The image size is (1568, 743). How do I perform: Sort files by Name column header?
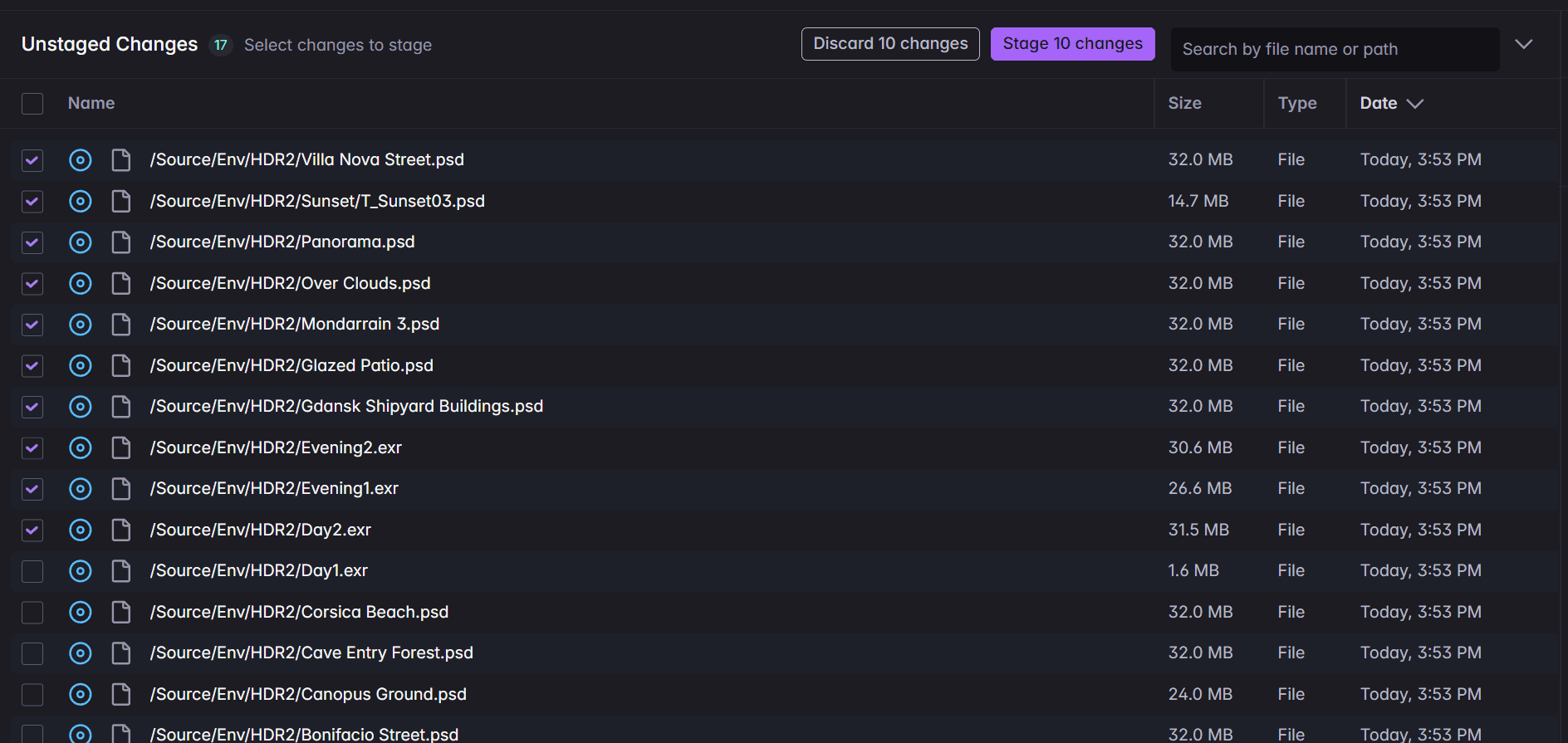click(91, 104)
